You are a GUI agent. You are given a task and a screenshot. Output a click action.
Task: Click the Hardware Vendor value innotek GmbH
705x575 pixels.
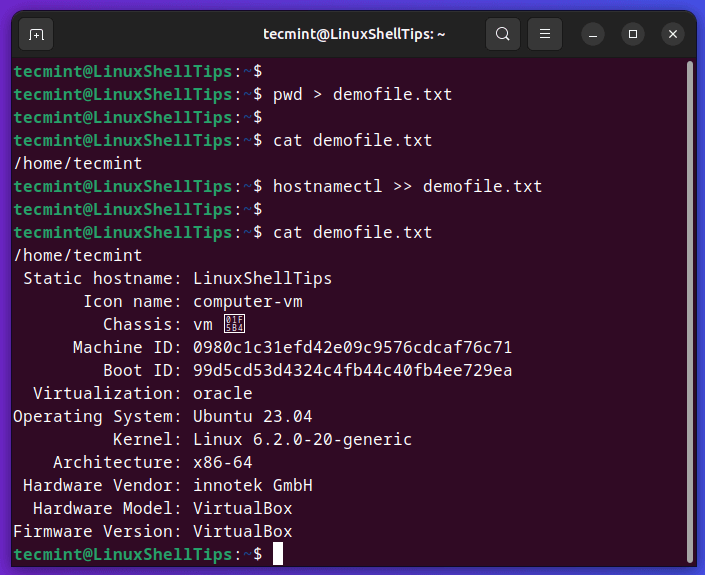click(253, 485)
